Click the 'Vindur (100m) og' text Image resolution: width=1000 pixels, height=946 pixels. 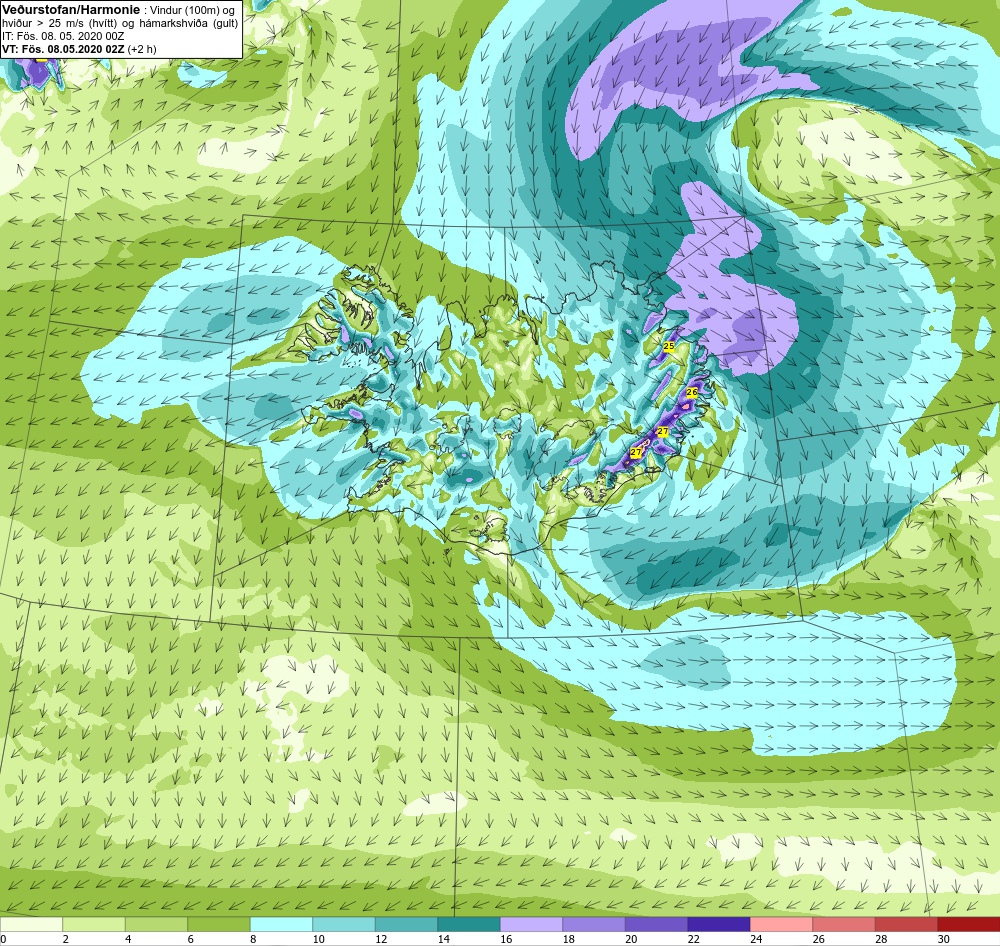[x=192, y=11]
